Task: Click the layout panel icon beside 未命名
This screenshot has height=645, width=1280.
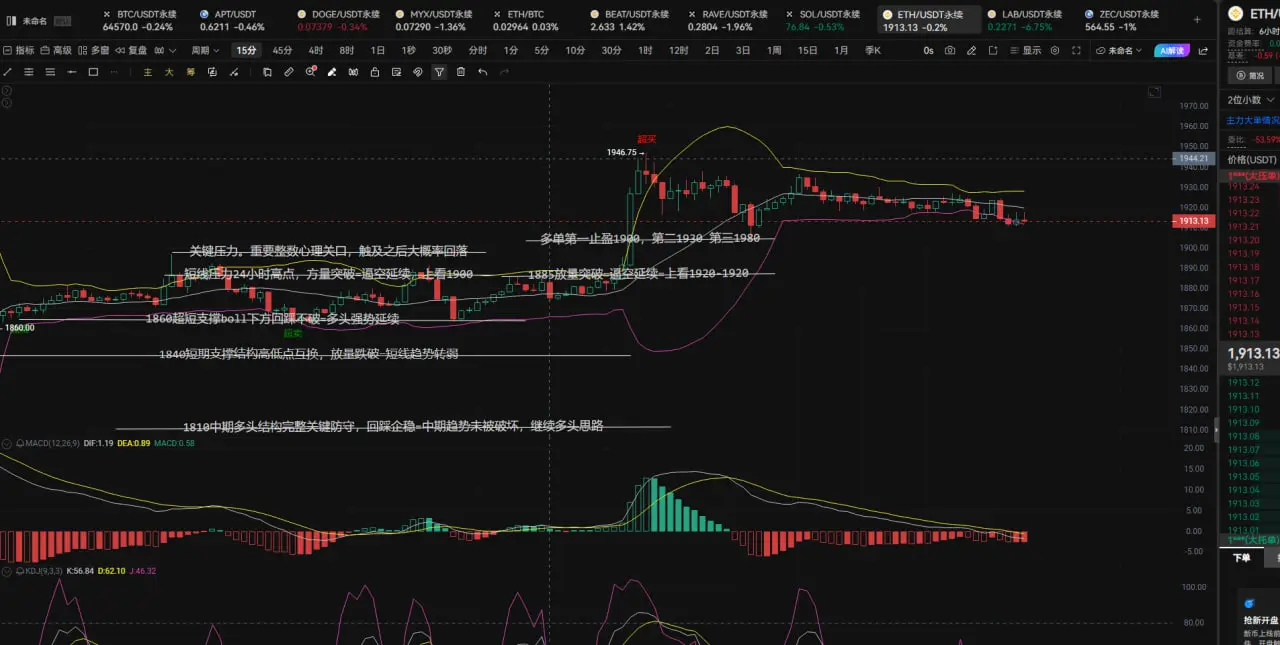Action: 11,21
